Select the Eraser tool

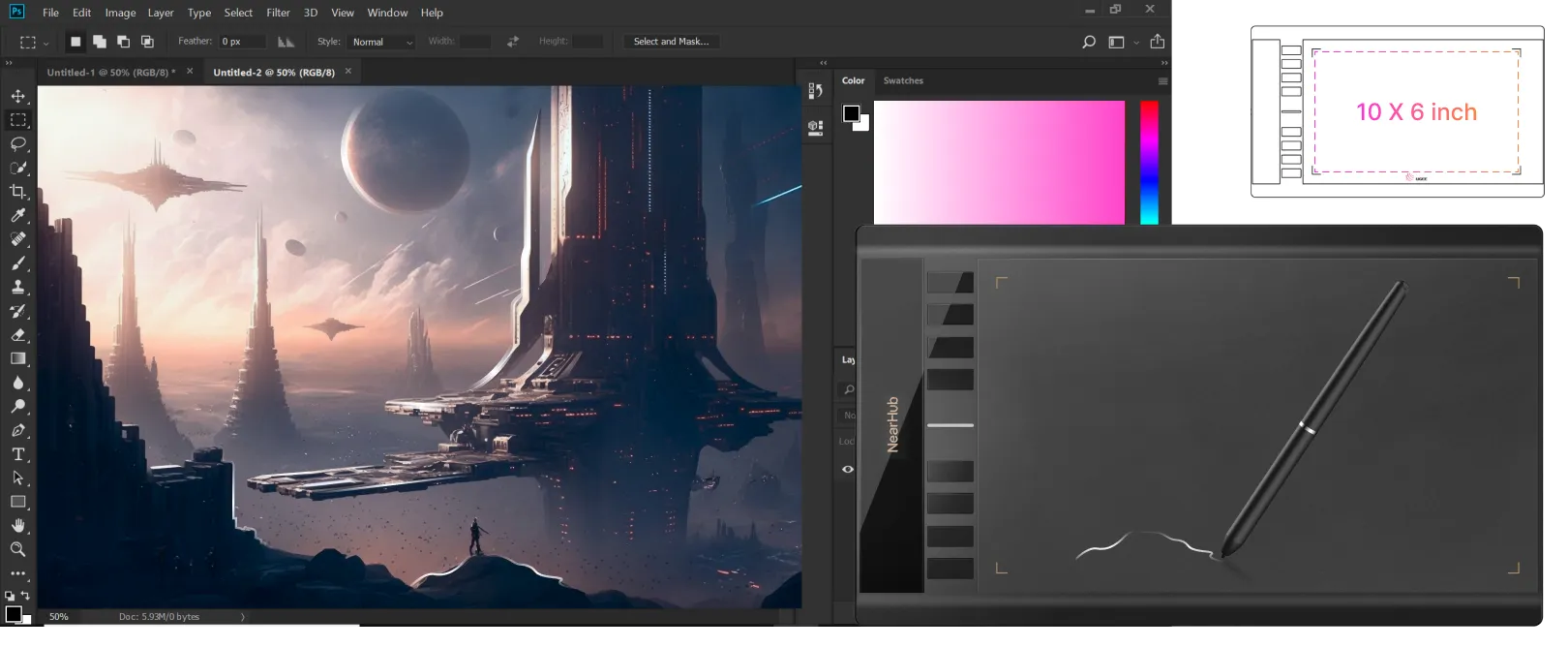[18, 335]
